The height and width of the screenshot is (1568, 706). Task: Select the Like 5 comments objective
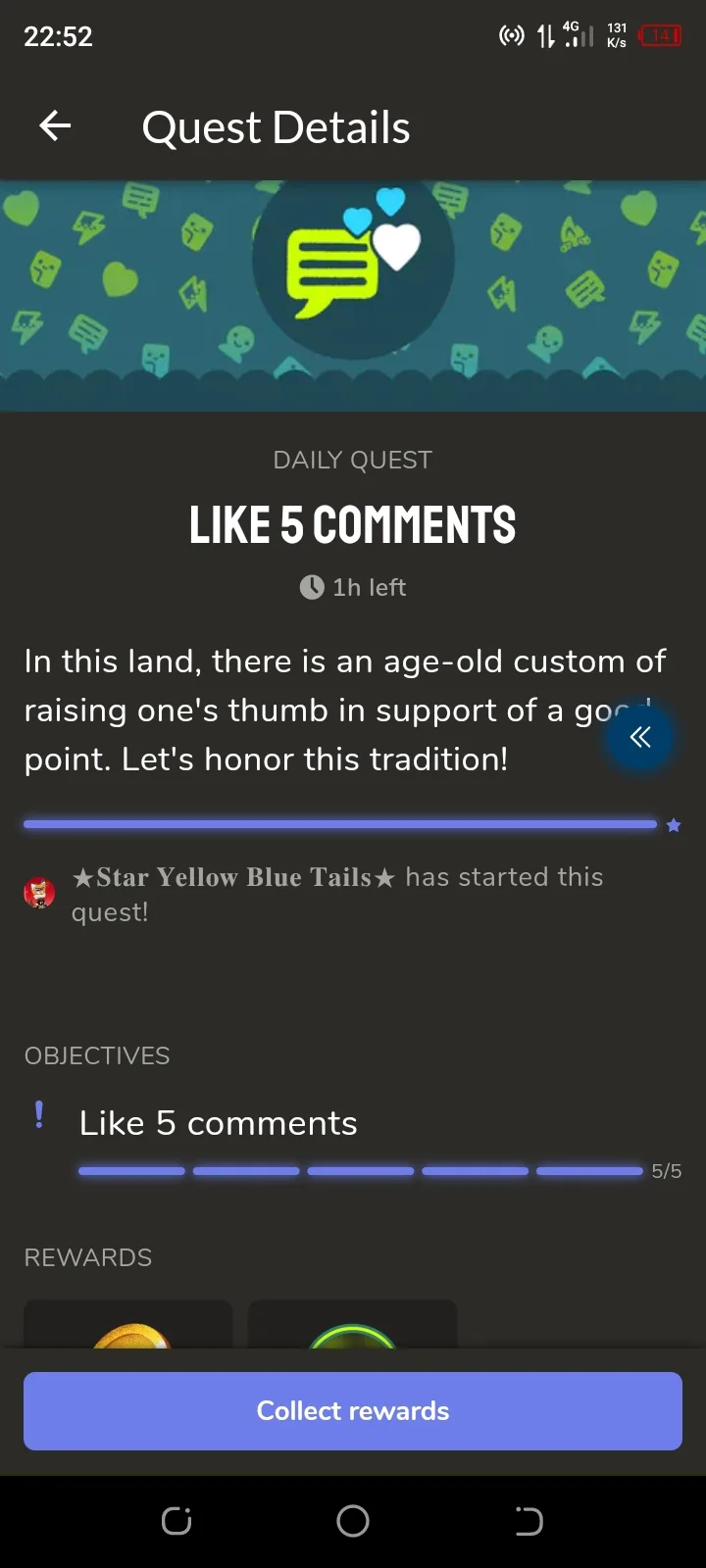218,1123
